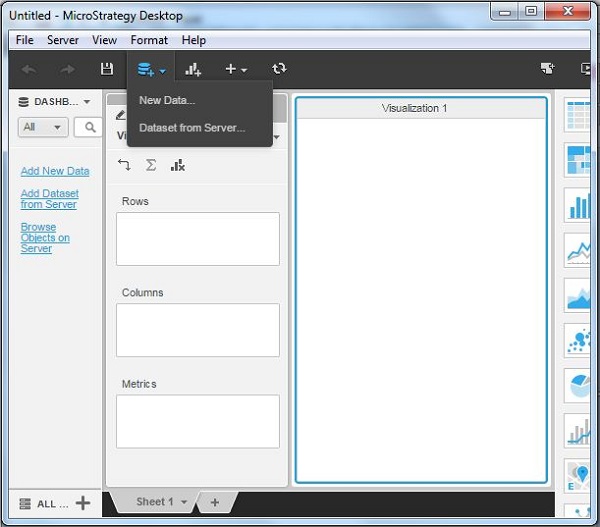Switch to the Sheet 1 tab
This screenshot has height=527, width=600.
[155, 501]
